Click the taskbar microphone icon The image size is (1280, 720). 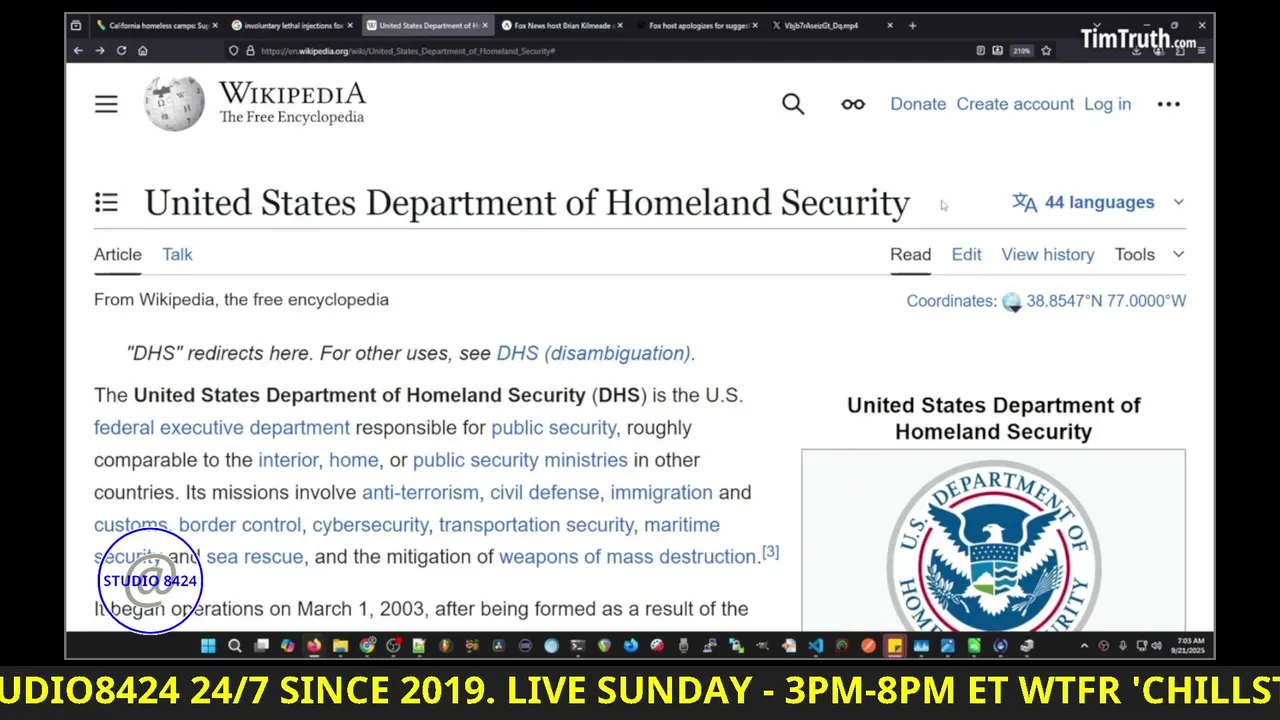click(1123, 646)
